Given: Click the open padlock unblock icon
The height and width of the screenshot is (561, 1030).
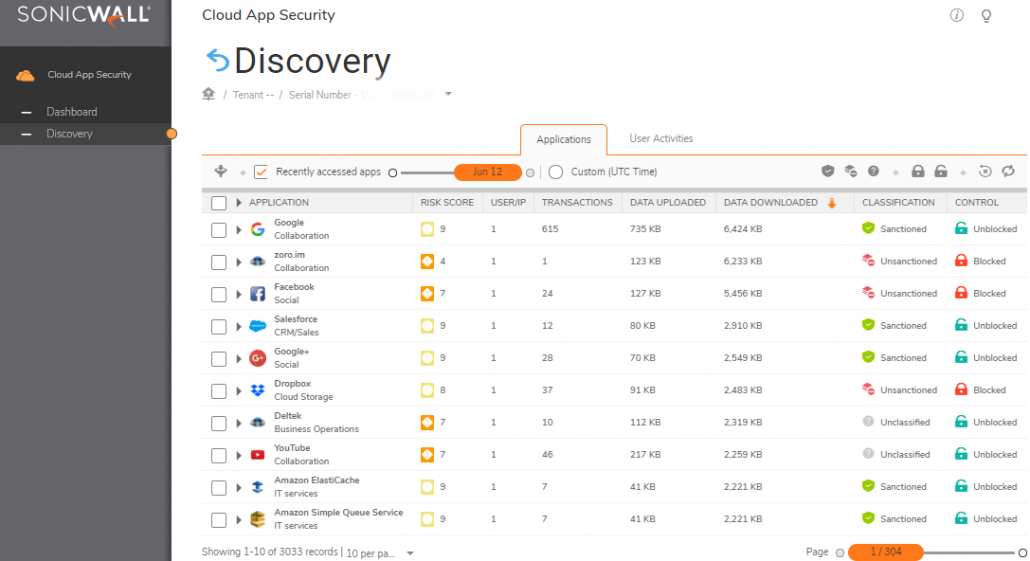Looking at the screenshot, I should click(x=941, y=171).
